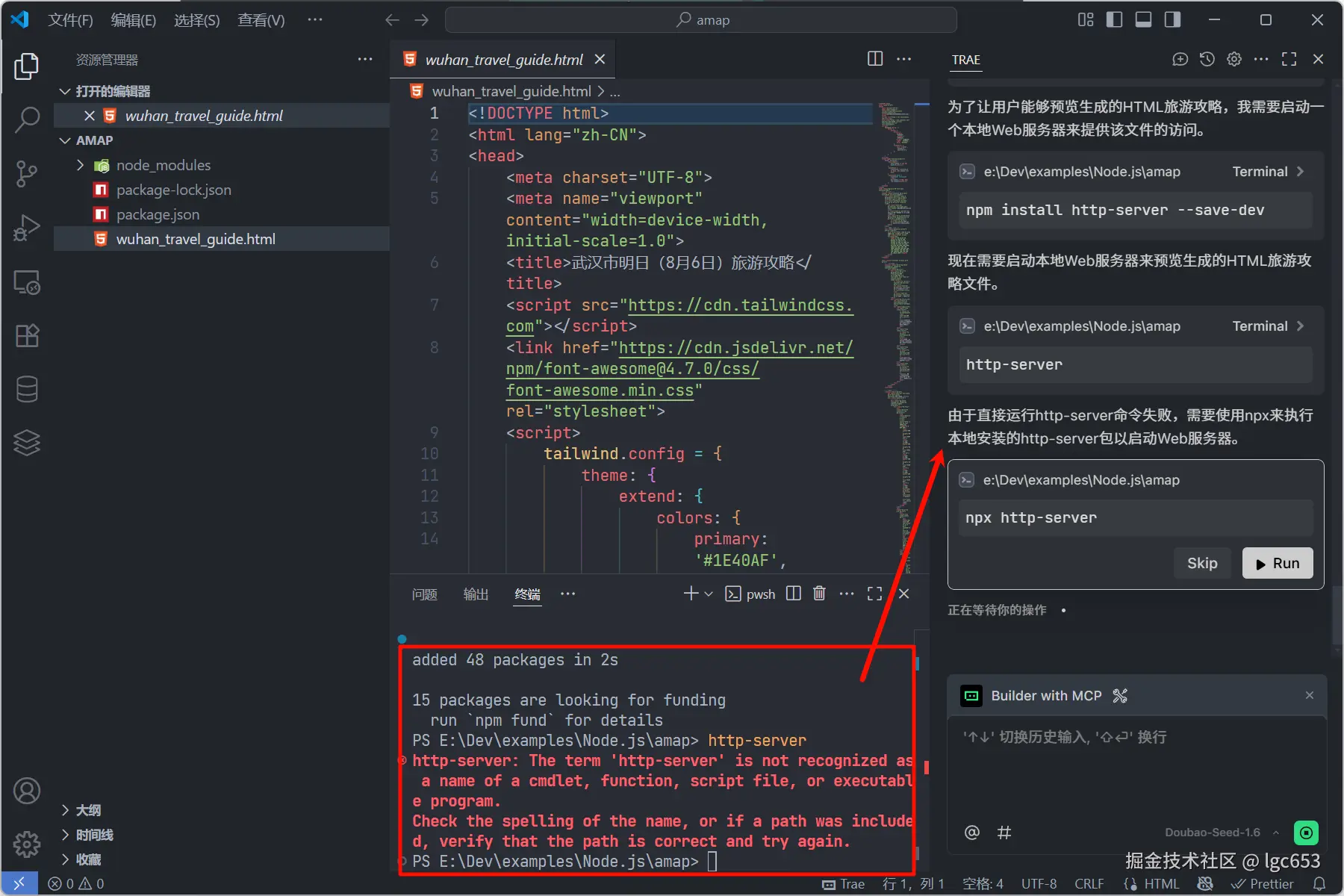Click the amap command center search box
The width and height of the screenshot is (1344, 896).
tap(701, 20)
